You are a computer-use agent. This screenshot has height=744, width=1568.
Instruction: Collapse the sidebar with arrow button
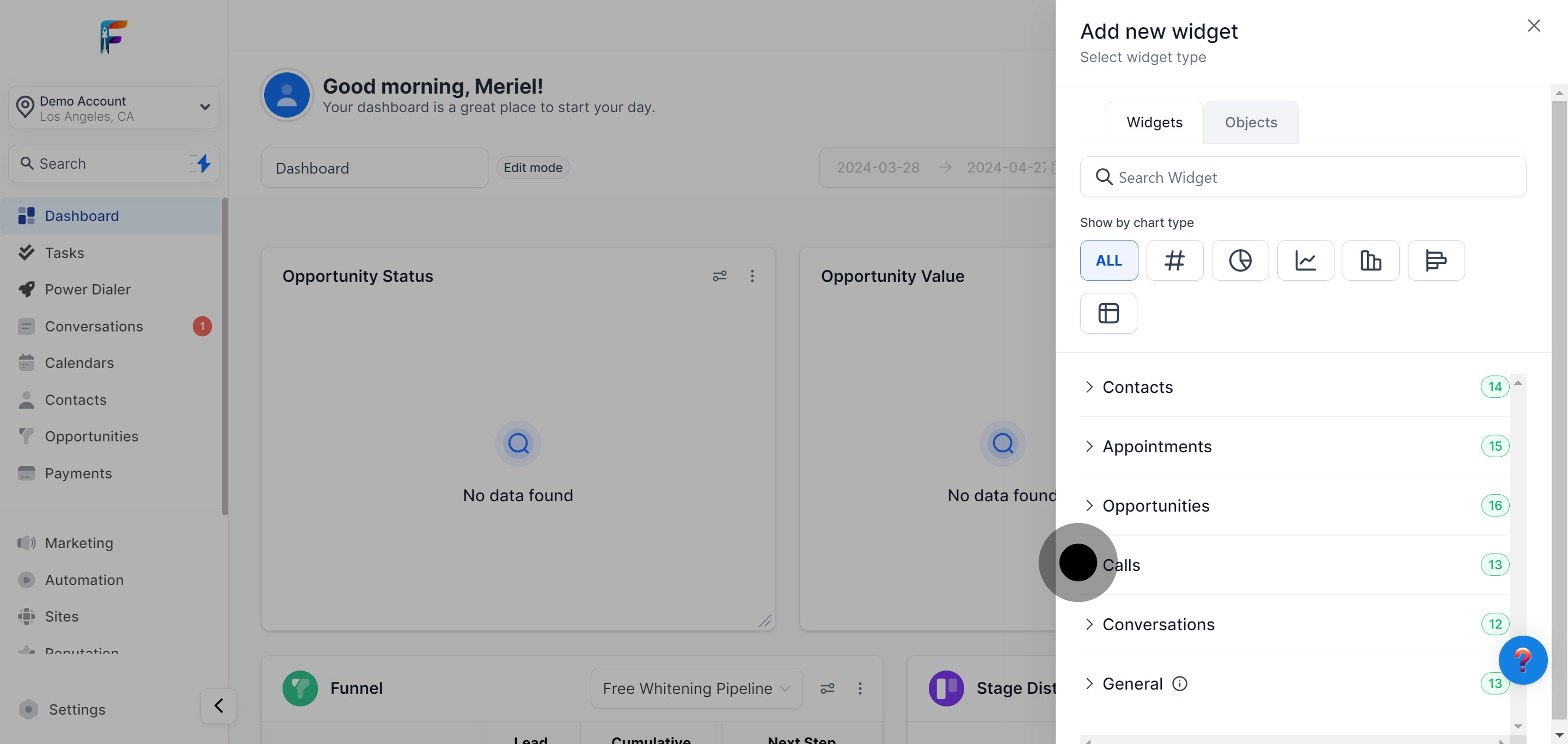218,706
